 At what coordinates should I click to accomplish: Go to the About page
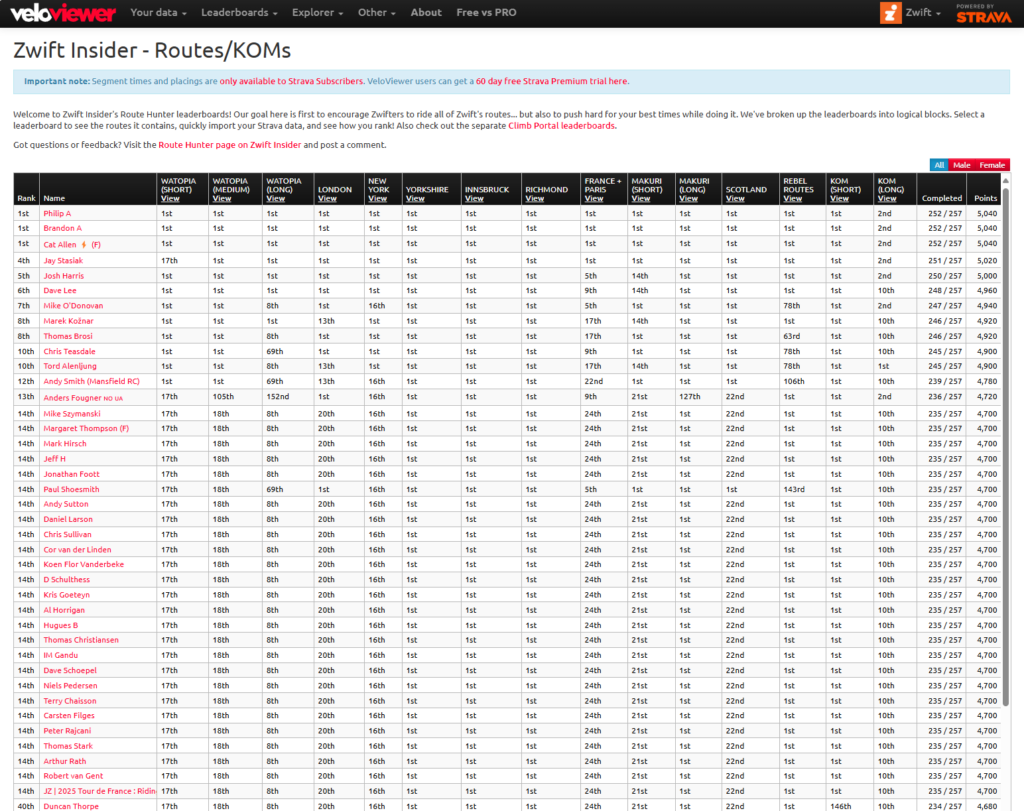[426, 12]
